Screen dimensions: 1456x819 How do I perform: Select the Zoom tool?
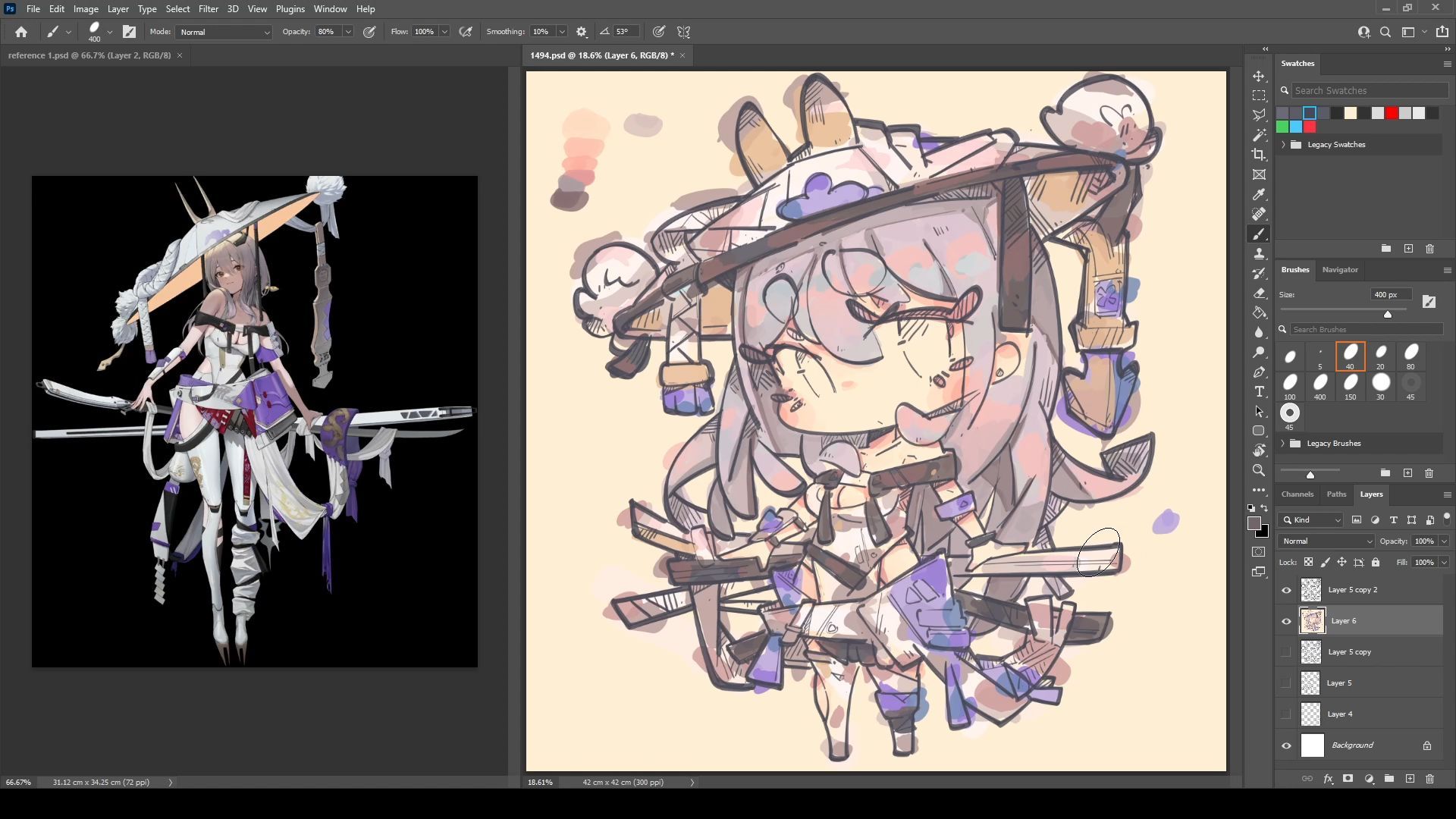[x=1259, y=470]
